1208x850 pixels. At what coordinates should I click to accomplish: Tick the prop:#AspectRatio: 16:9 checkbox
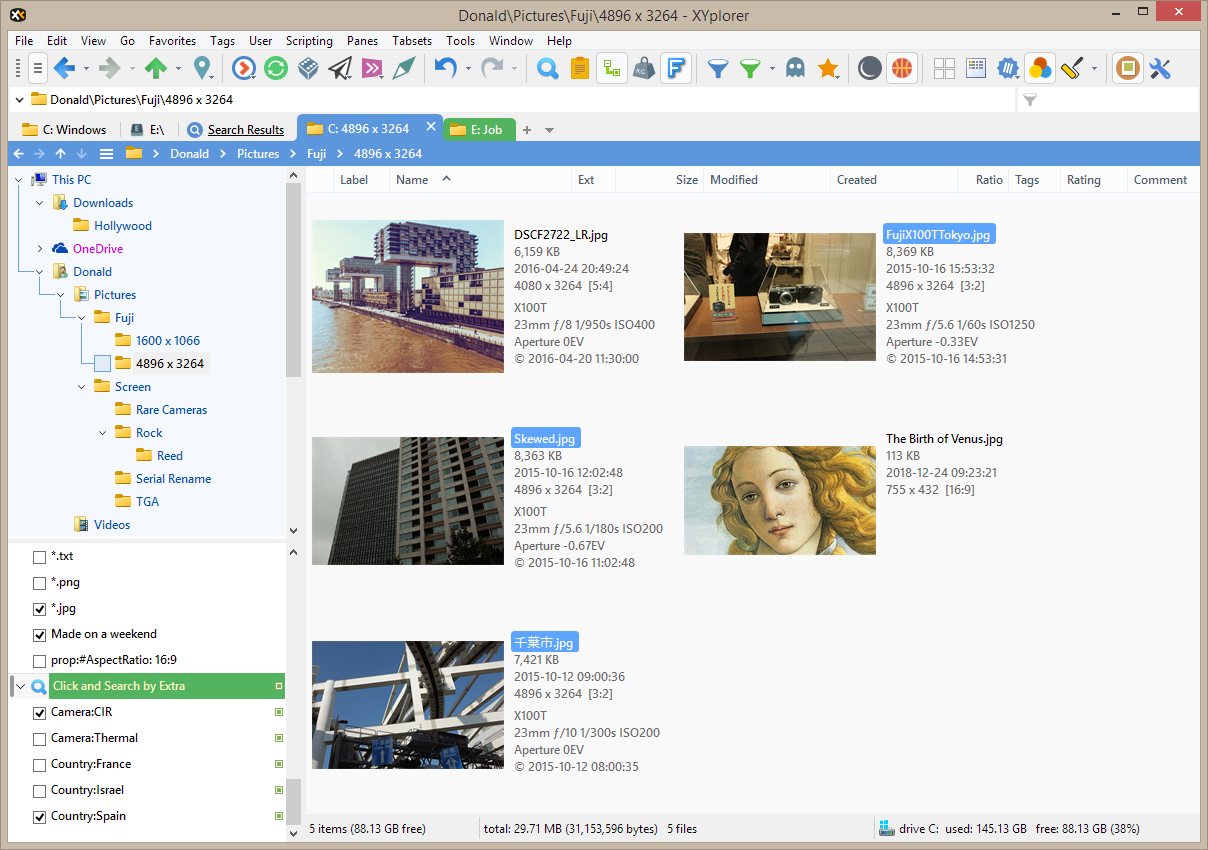pyautogui.click(x=40, y=660)
